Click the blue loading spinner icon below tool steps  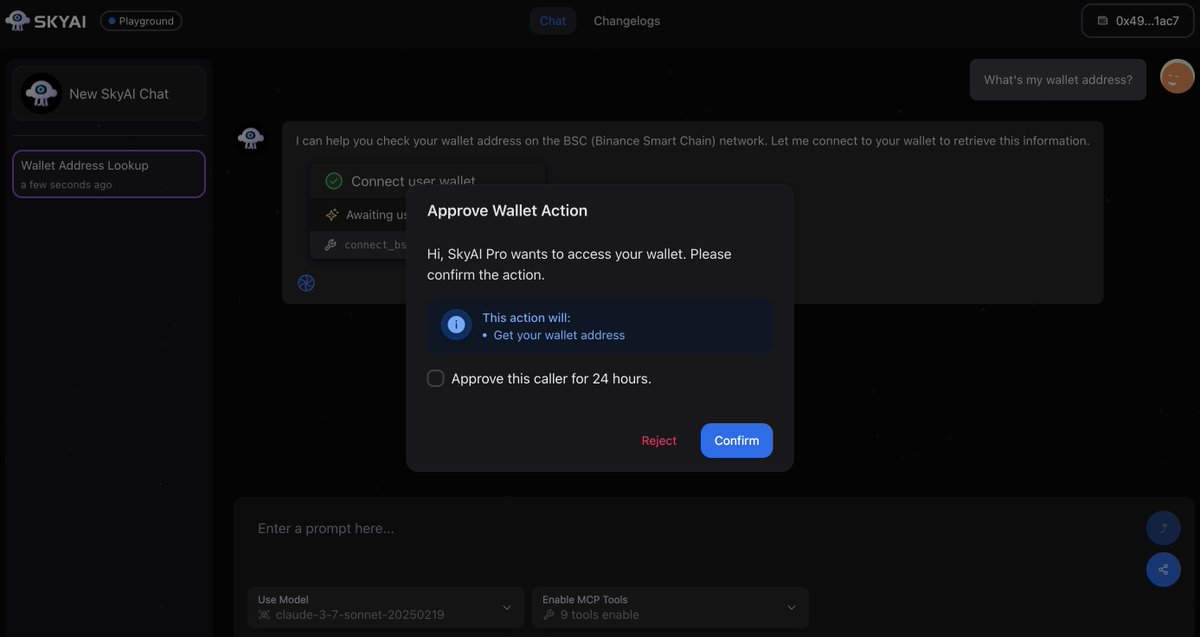point(306,283)
